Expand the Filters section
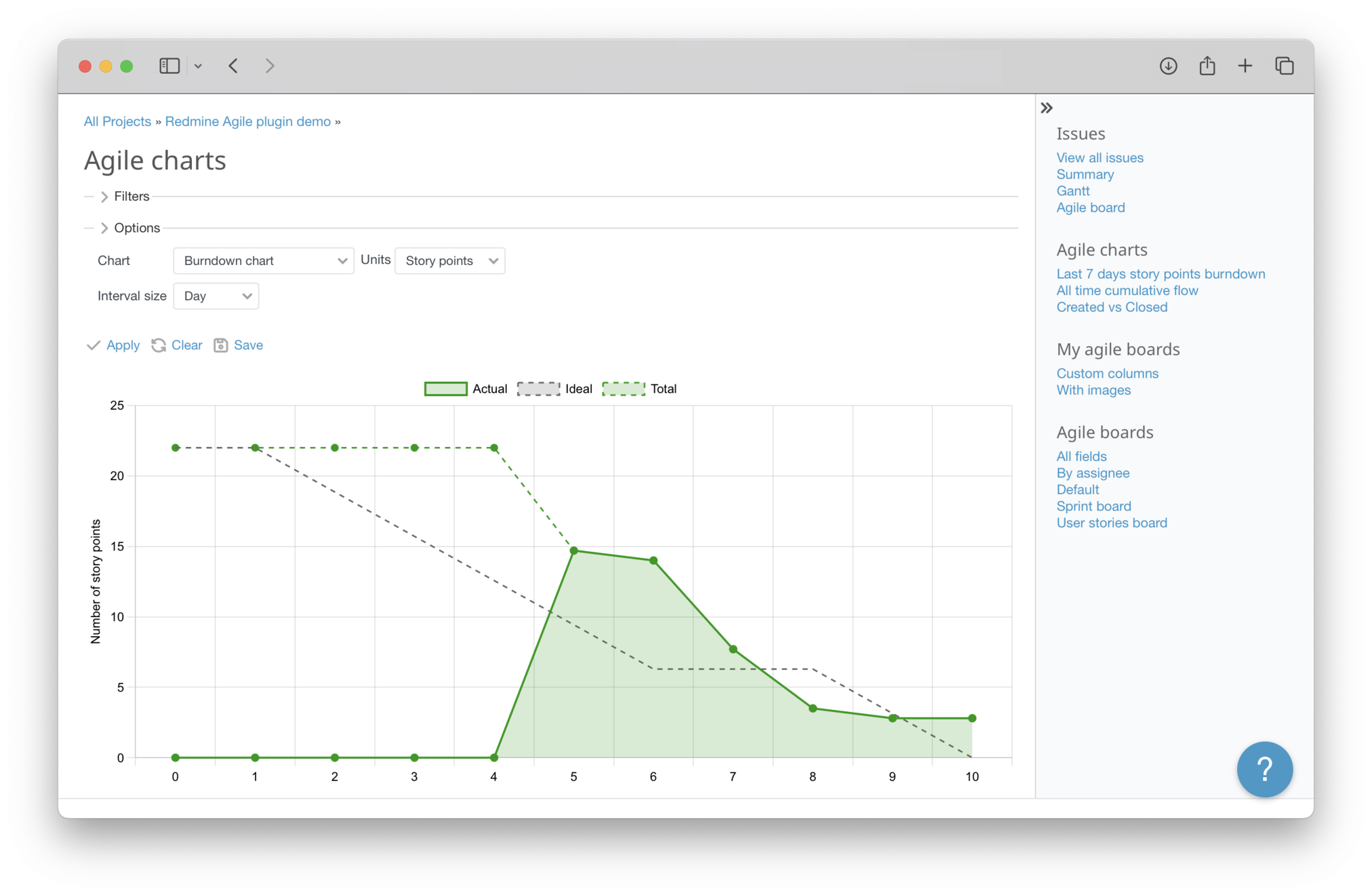The width and height of the screenshot is (1372, 895). (131, 197)
